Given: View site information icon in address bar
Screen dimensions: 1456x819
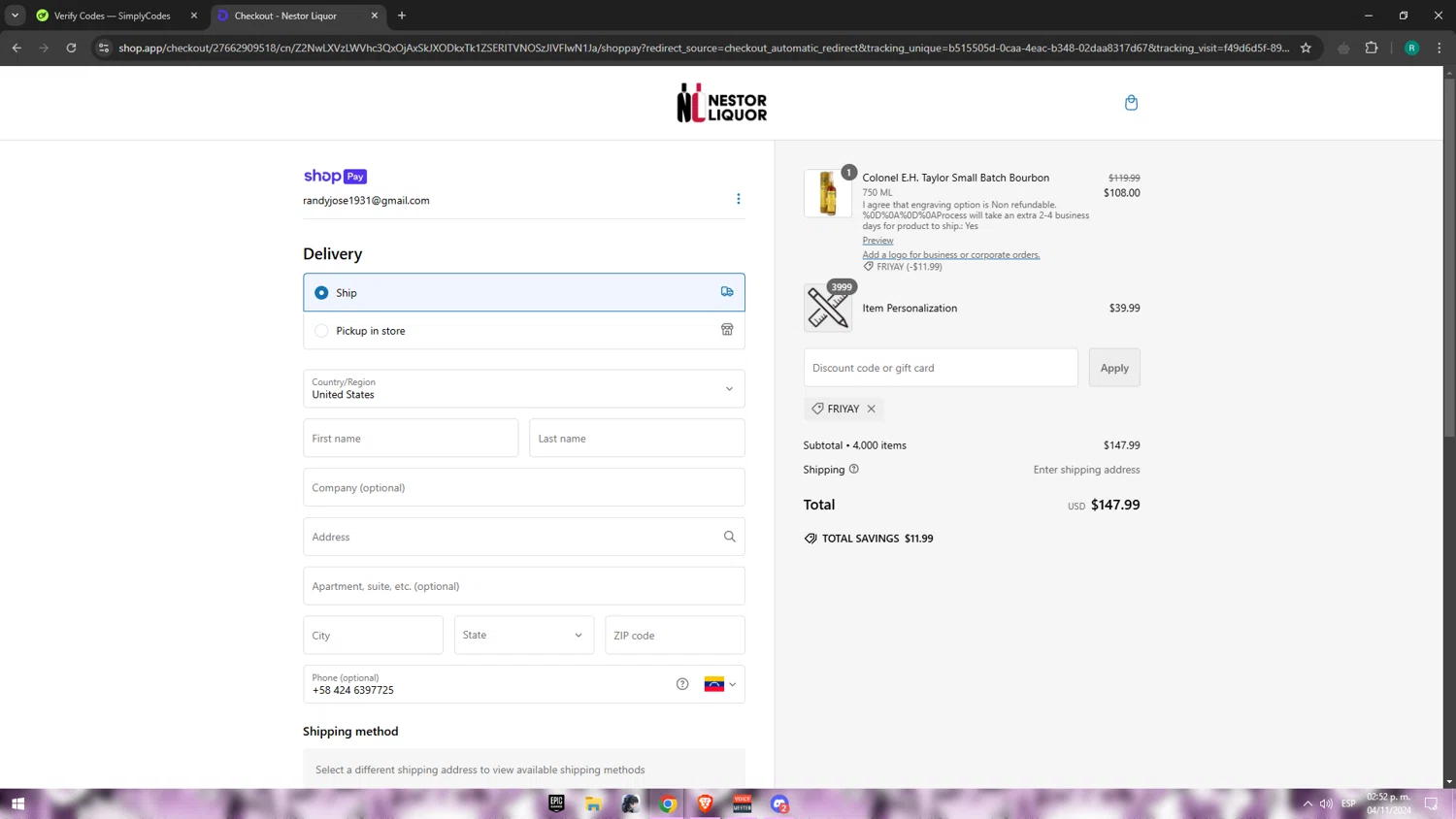Looking at the screenshot, I should click(x=104, y=48).
